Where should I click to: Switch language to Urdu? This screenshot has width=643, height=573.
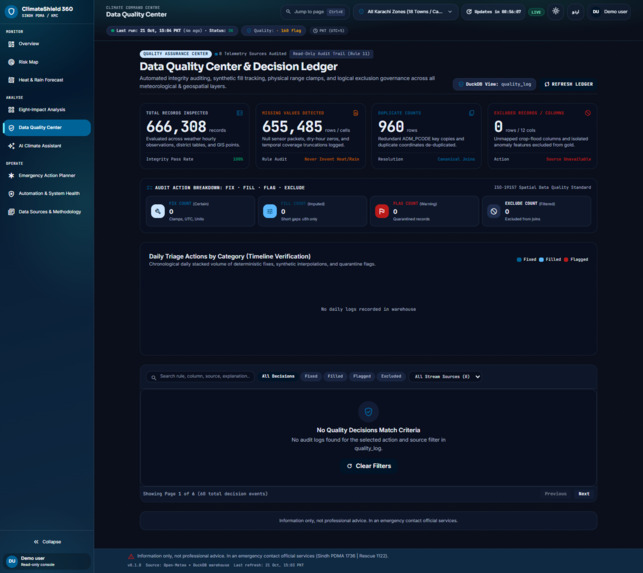(575, 12)
